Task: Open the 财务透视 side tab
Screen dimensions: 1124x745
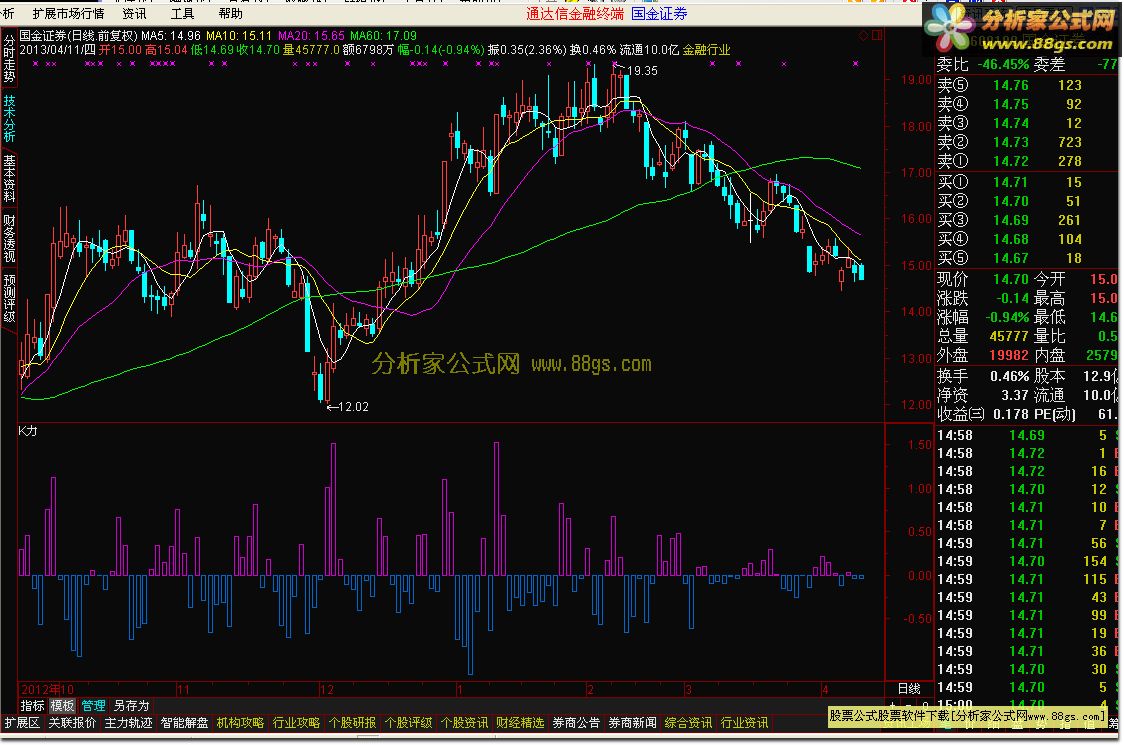Action: click(9, 238)
